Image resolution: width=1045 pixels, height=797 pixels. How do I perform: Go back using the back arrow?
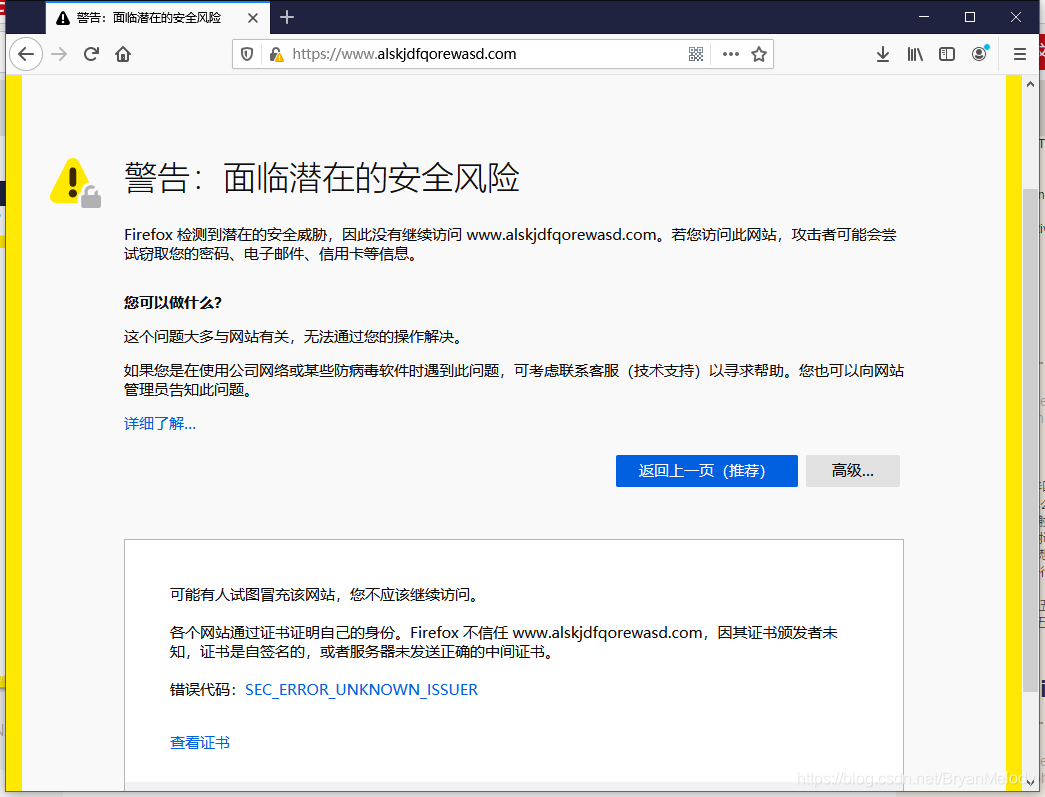click(x=26, y=54)
